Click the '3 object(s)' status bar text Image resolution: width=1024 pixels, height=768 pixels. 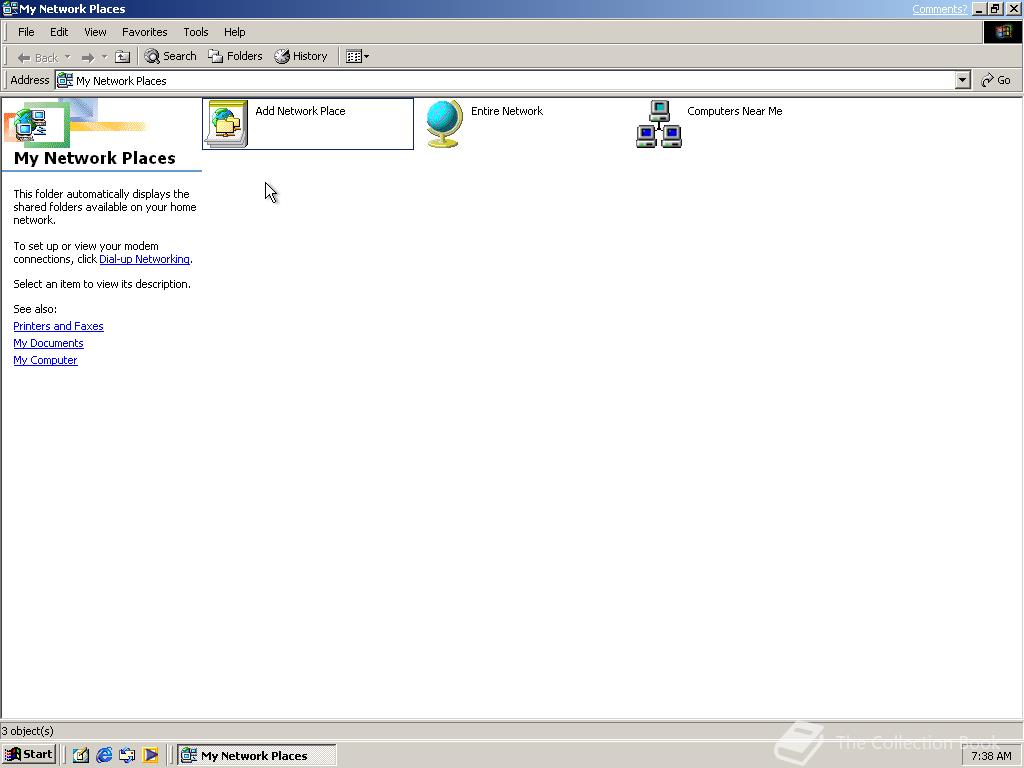(x=27, y=731)
